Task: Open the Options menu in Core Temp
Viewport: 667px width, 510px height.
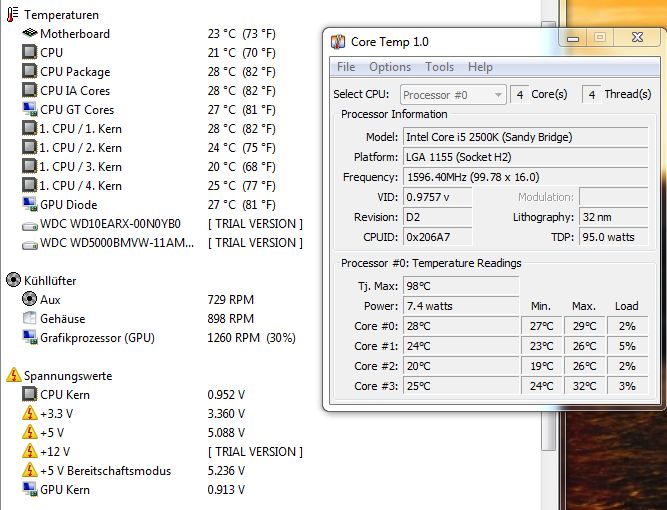Action: pos(390,67)
